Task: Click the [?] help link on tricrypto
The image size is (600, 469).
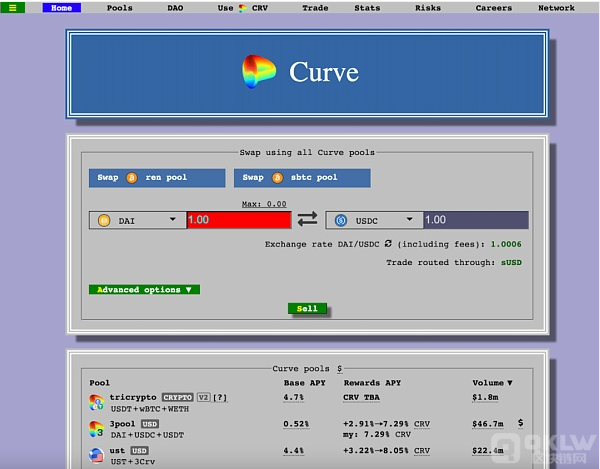Action: point(220,397)
